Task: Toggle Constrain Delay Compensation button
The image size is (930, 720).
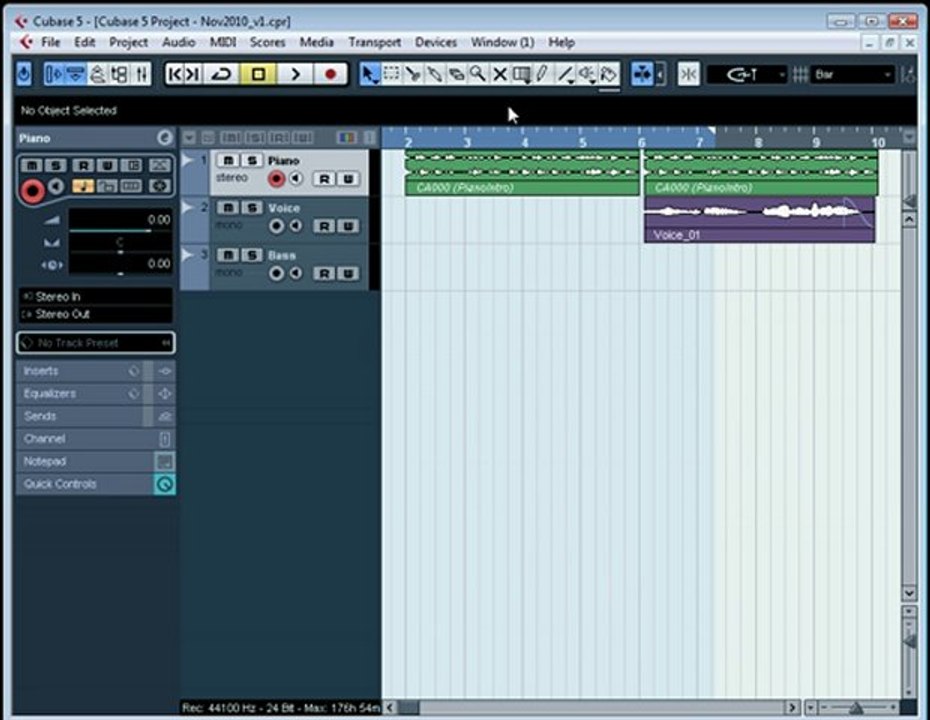Action: coord(24,74)
